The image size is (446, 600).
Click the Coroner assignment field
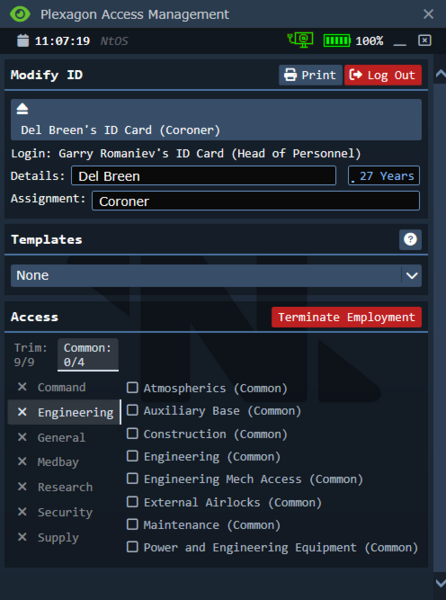pos(256,201)
